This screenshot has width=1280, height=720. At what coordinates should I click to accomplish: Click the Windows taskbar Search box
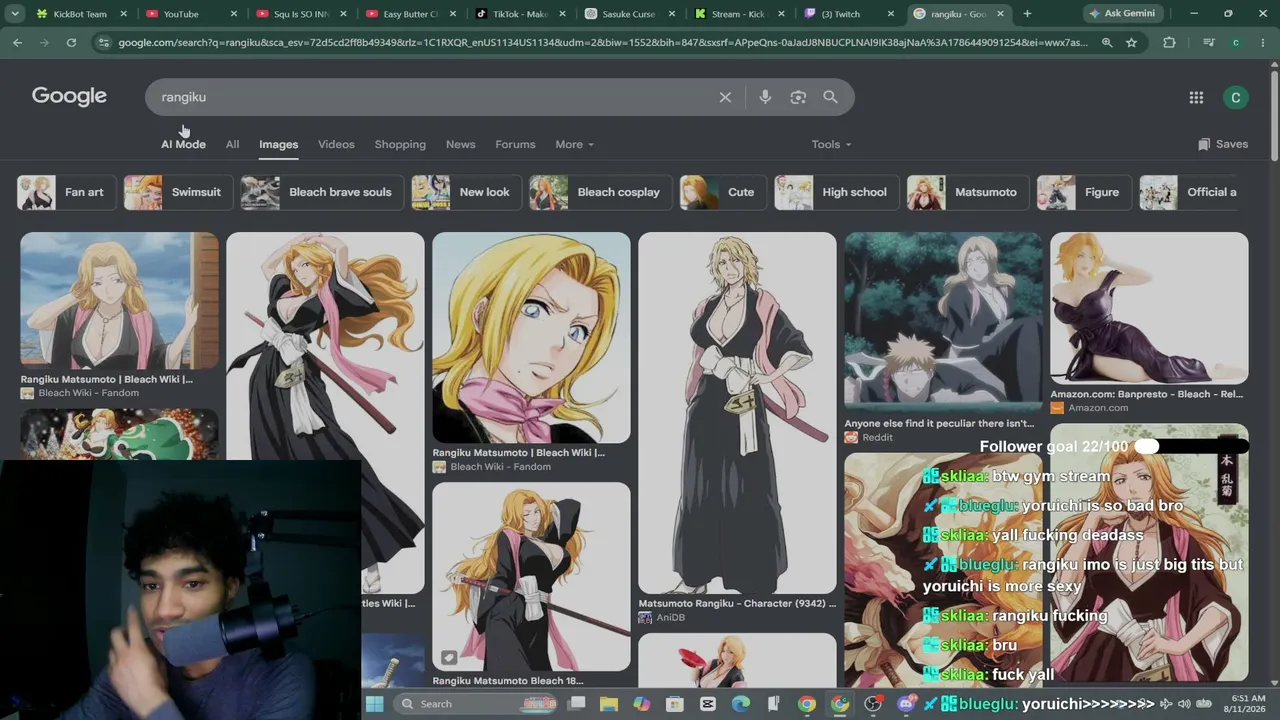point(475,704)
